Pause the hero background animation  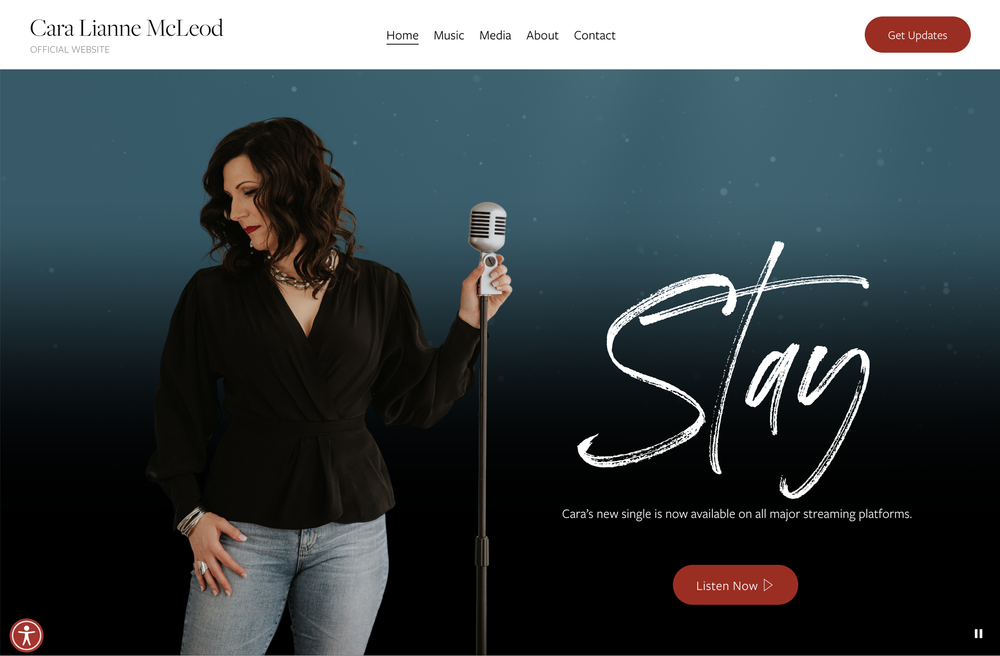[x=978, y=633]
